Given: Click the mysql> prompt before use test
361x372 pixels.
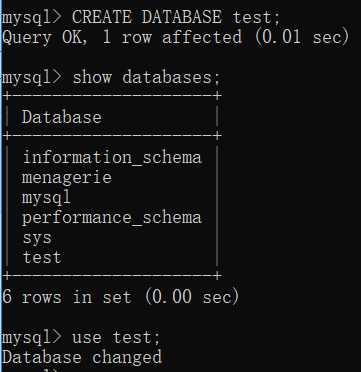Looking at the screenshot, I should pos(31,338).
